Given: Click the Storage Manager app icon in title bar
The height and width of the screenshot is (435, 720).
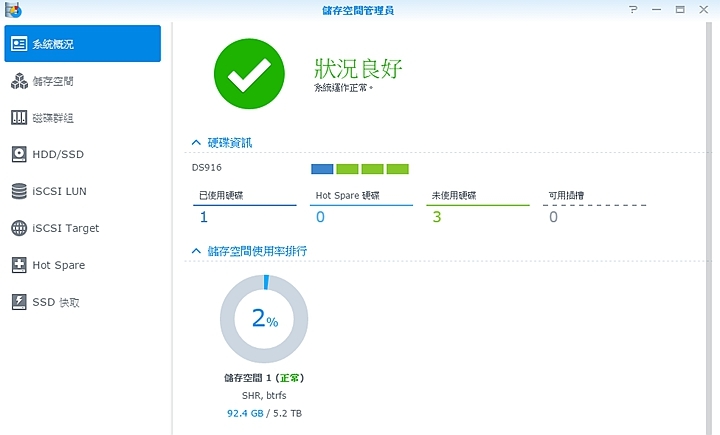Looking at the screenshot, I should (13, 10).
